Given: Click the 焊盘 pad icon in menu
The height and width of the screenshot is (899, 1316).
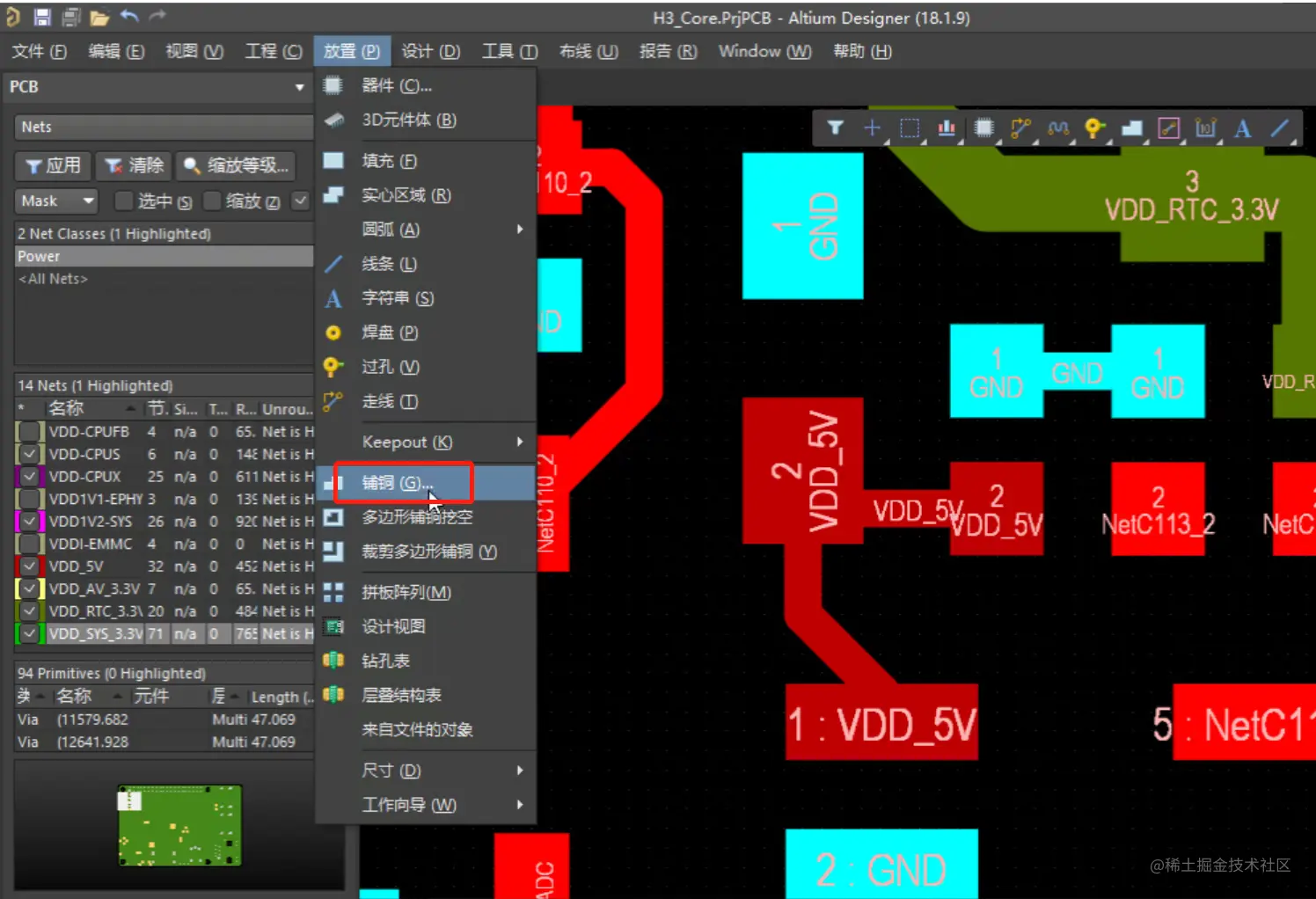Looking at the screenshot, I should [333, 333].
